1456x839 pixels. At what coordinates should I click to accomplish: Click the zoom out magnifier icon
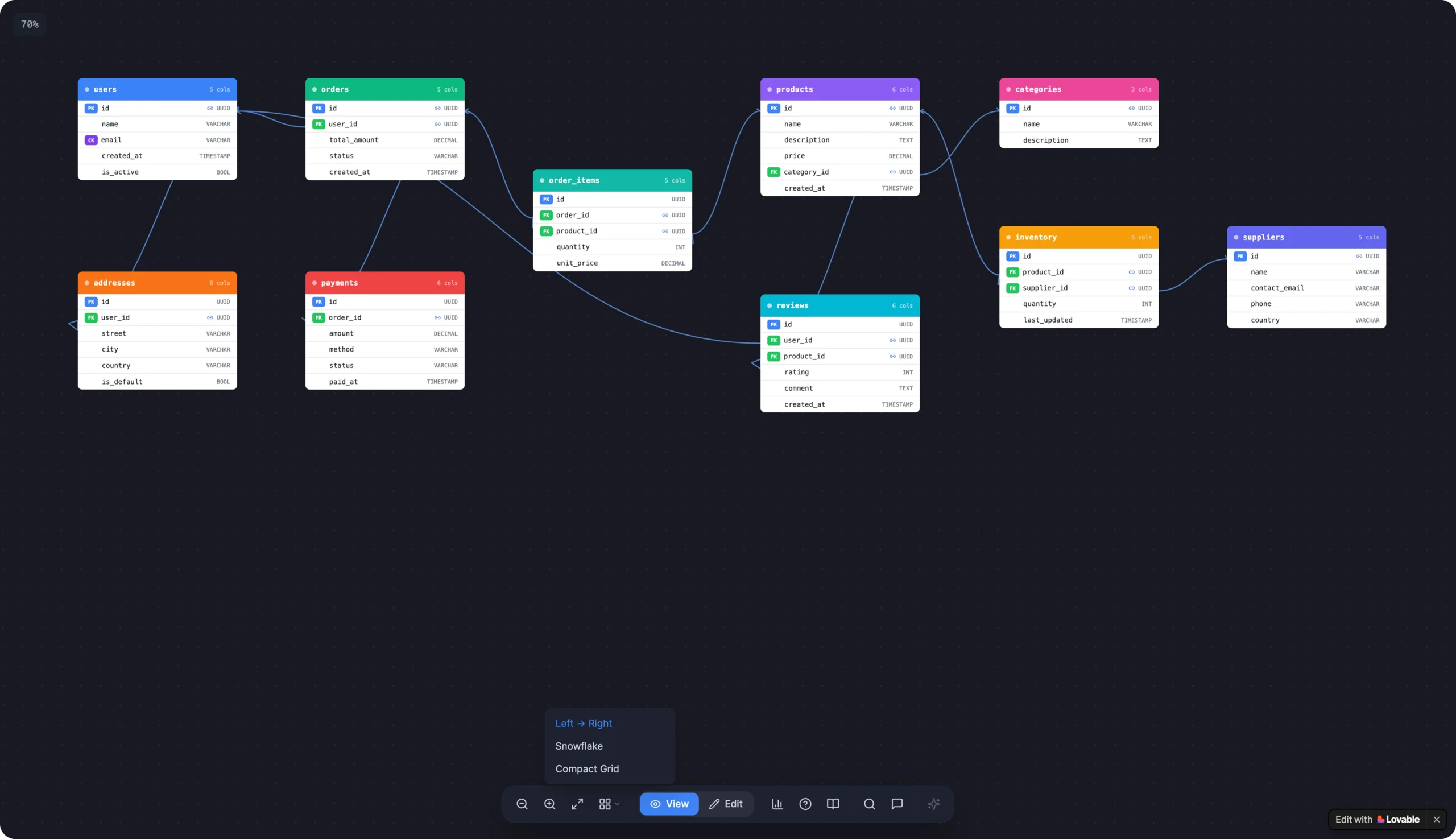522,804
